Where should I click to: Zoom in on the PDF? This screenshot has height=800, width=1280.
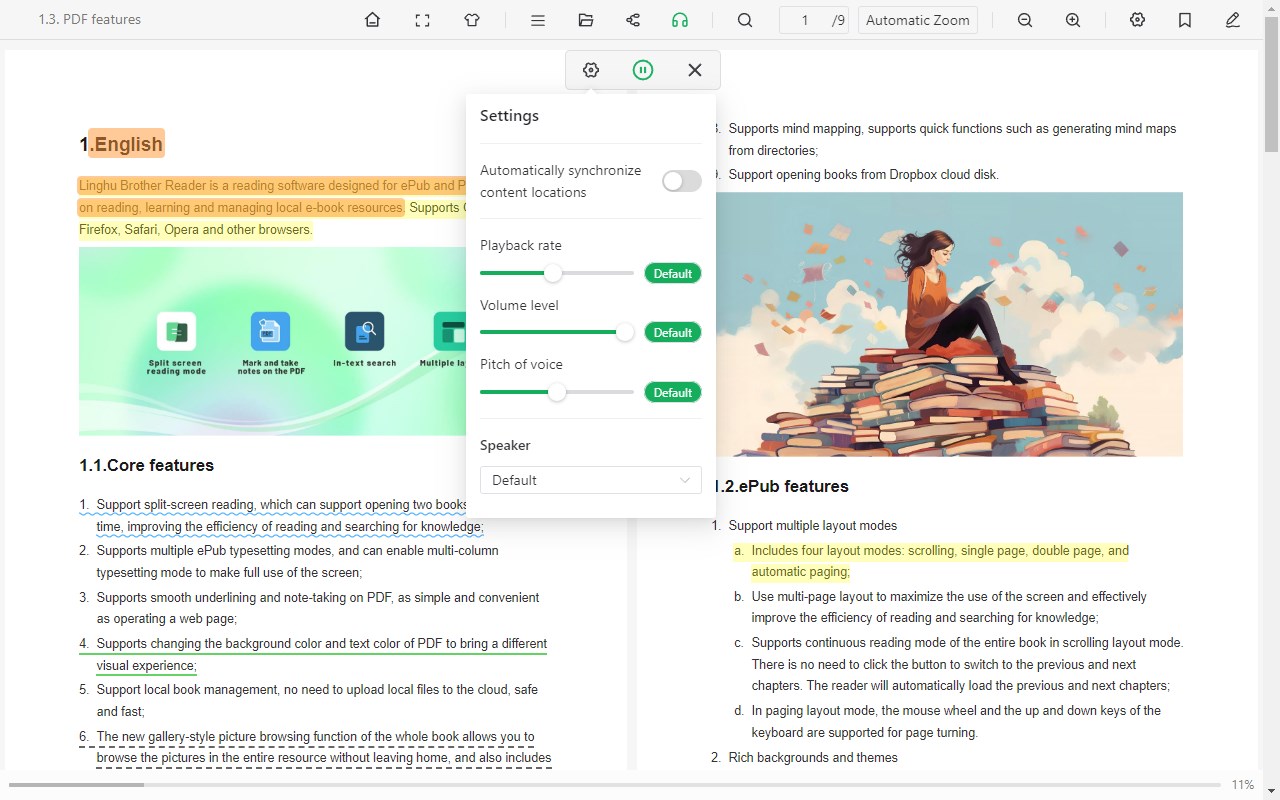click(1073, 20)
